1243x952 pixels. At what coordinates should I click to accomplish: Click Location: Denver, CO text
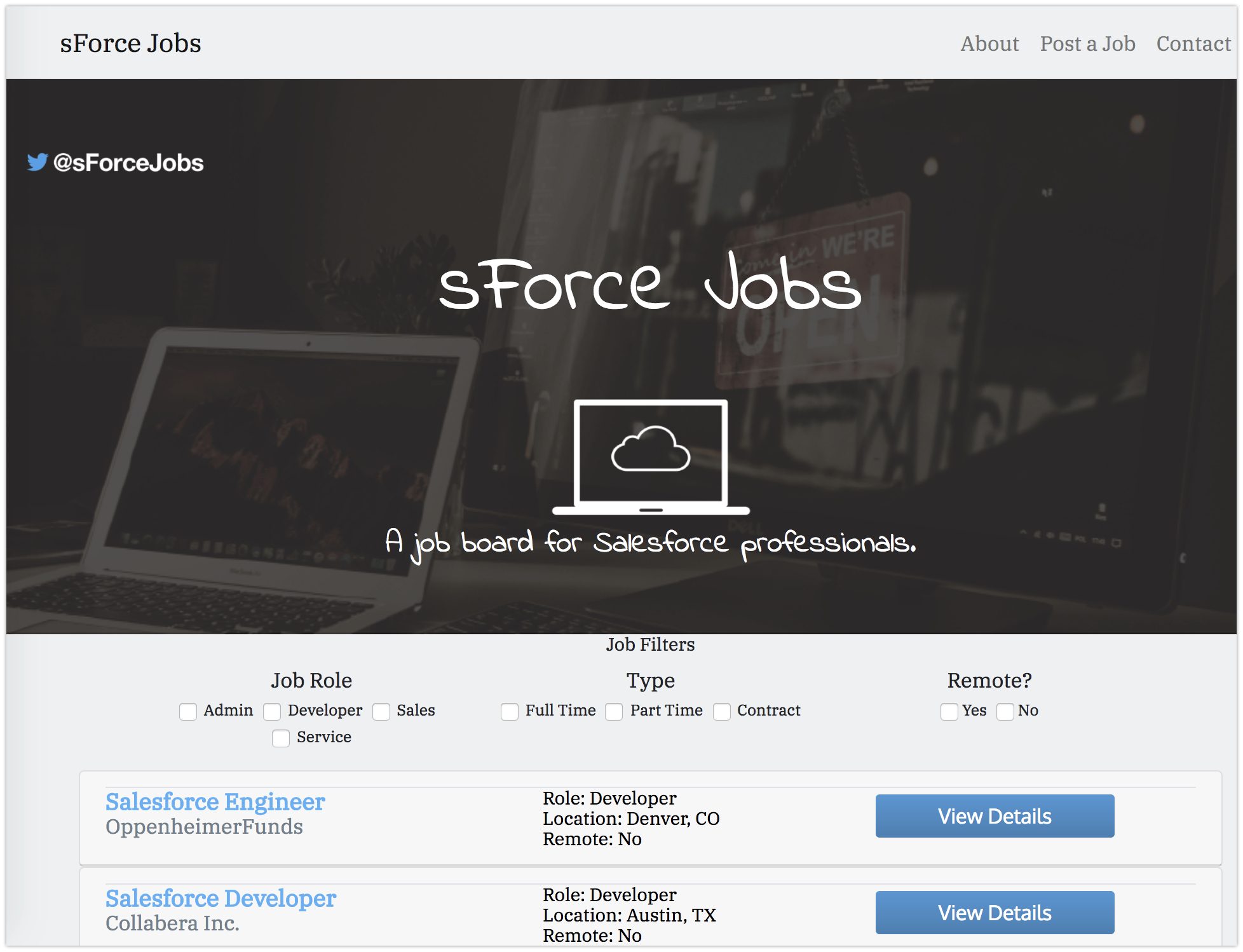631,819
